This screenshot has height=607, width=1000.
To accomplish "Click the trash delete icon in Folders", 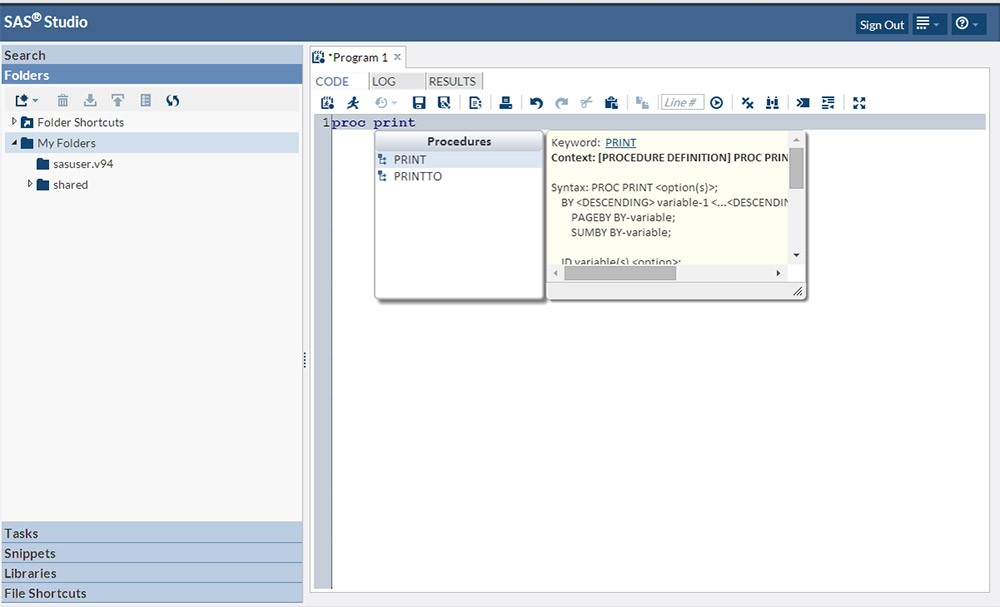I will (62, 100).
